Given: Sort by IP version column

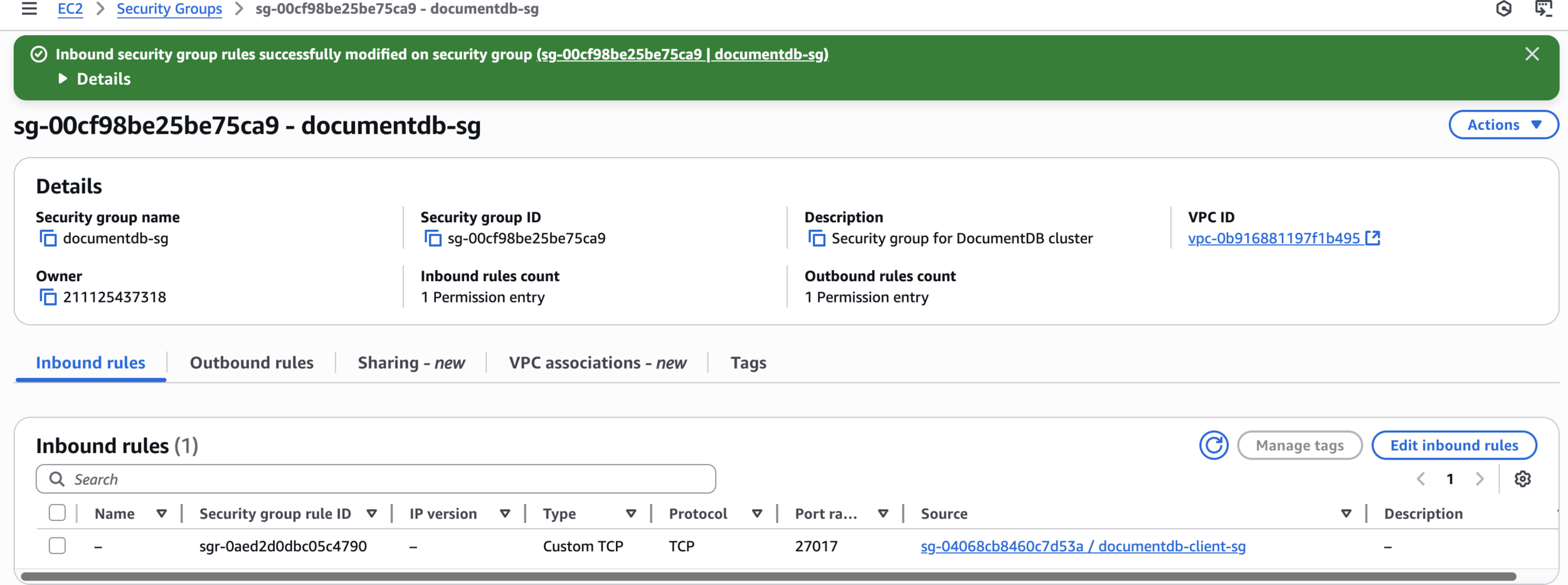Looking at the screenshot, I should [505, 514].
